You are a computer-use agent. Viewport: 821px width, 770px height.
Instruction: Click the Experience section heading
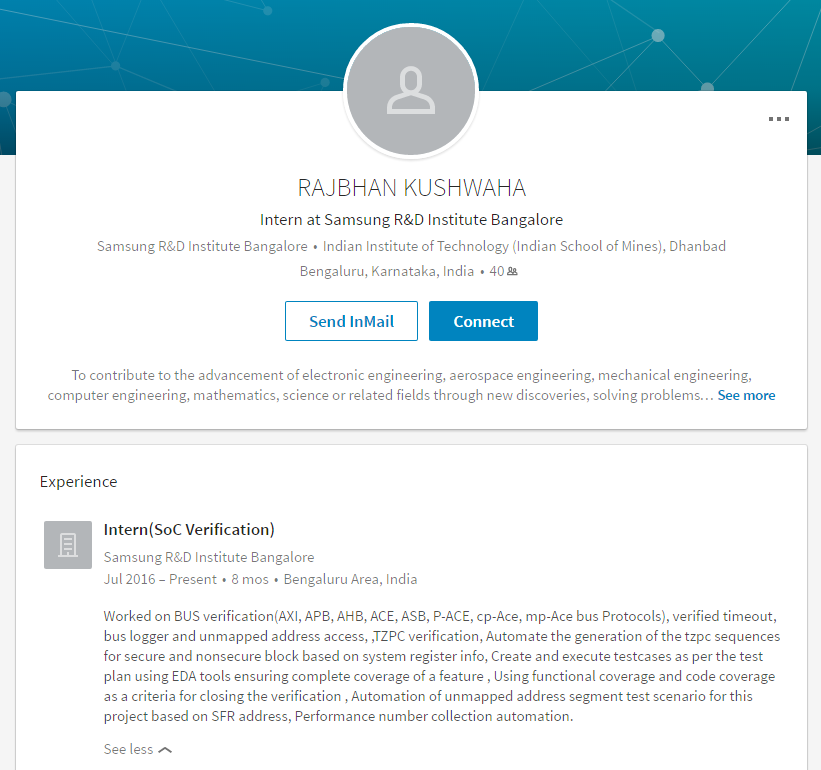[78, 481]
